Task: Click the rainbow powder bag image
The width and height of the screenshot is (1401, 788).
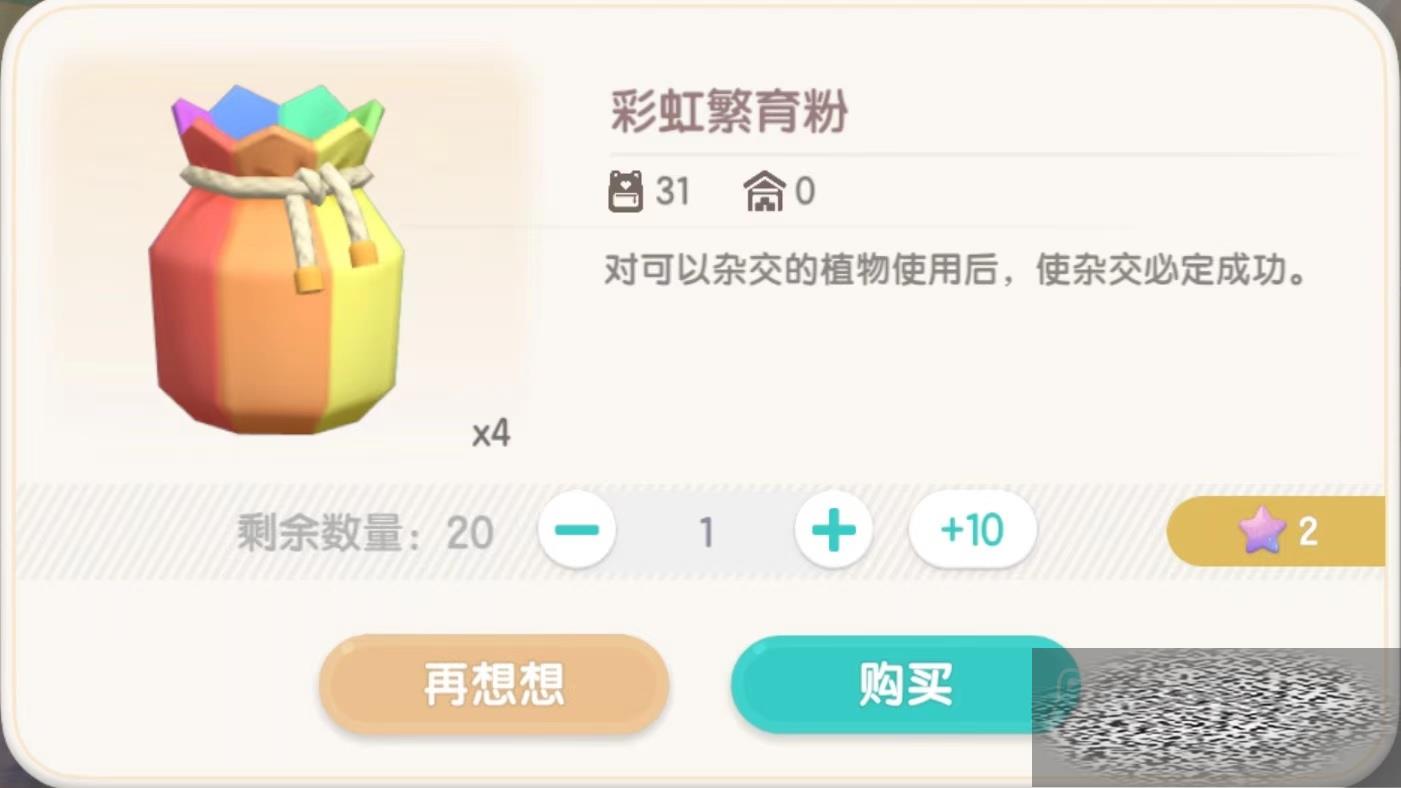Action: coord(276,259)
